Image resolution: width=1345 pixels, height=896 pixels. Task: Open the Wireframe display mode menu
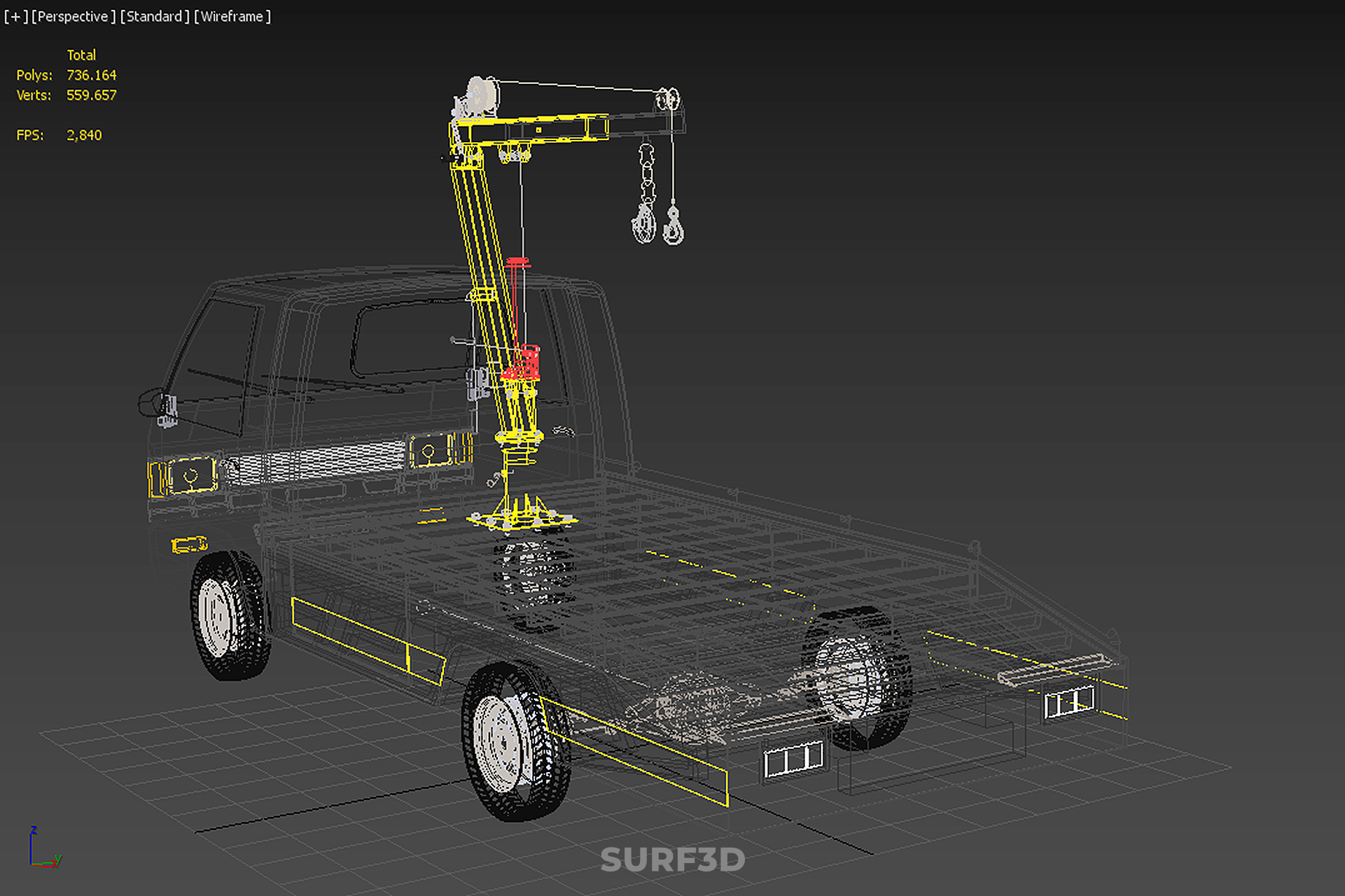point(232,16)
